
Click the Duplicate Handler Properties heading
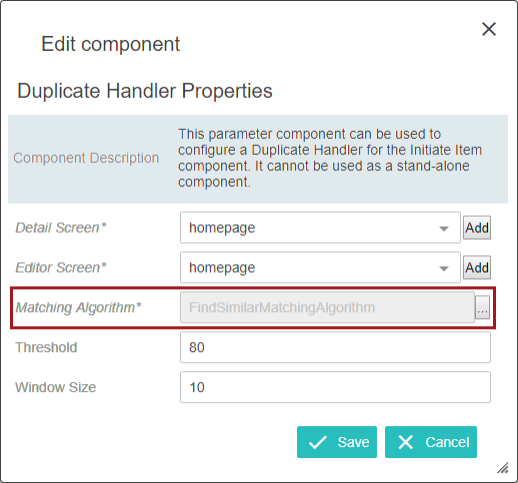(x=145, y=91)
